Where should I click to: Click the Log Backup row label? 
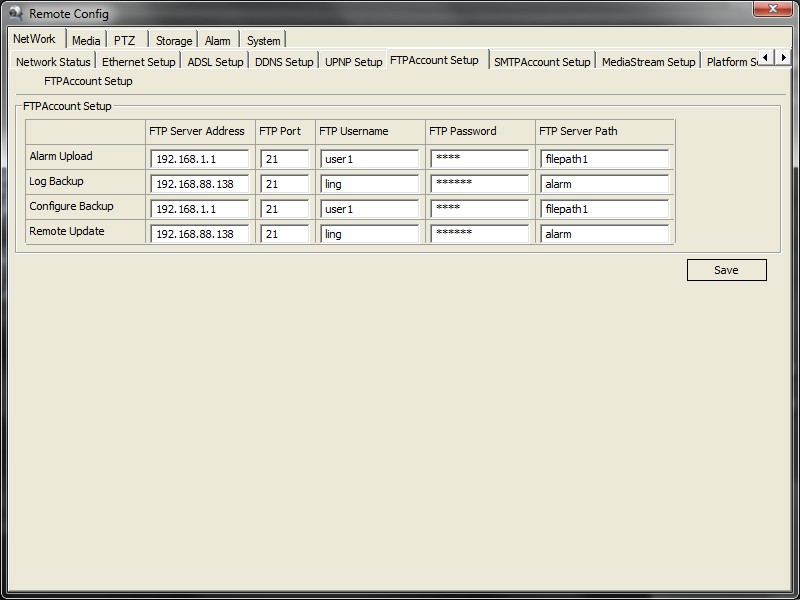click(x=56, y=181)
